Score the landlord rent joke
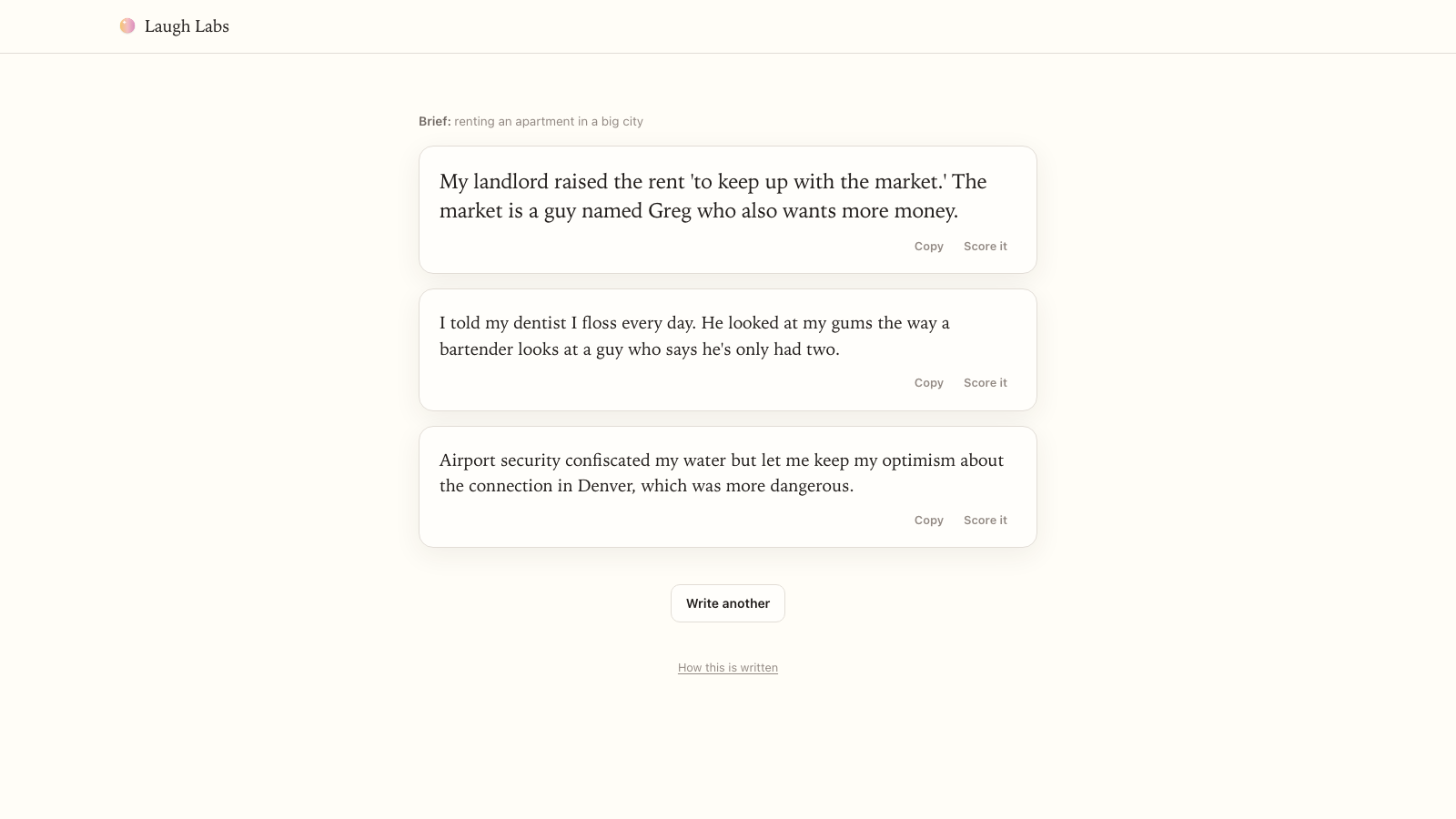Image resolution: width=1456 pixels, height=819 pixels. pyautogui.click(x=986, y=247)
